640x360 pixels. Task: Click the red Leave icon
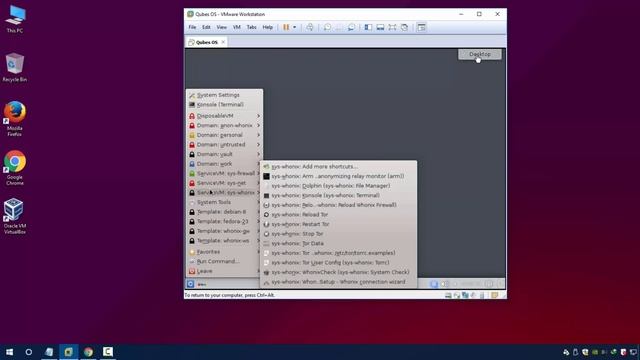click(192, 271)
